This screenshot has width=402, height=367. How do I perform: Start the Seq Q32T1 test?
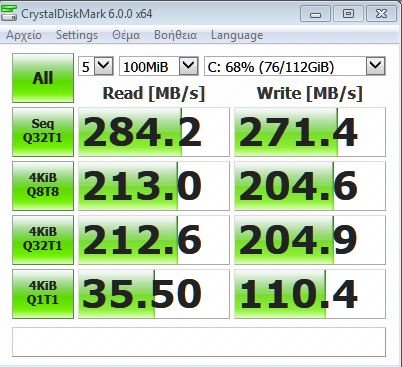point(43,132)
